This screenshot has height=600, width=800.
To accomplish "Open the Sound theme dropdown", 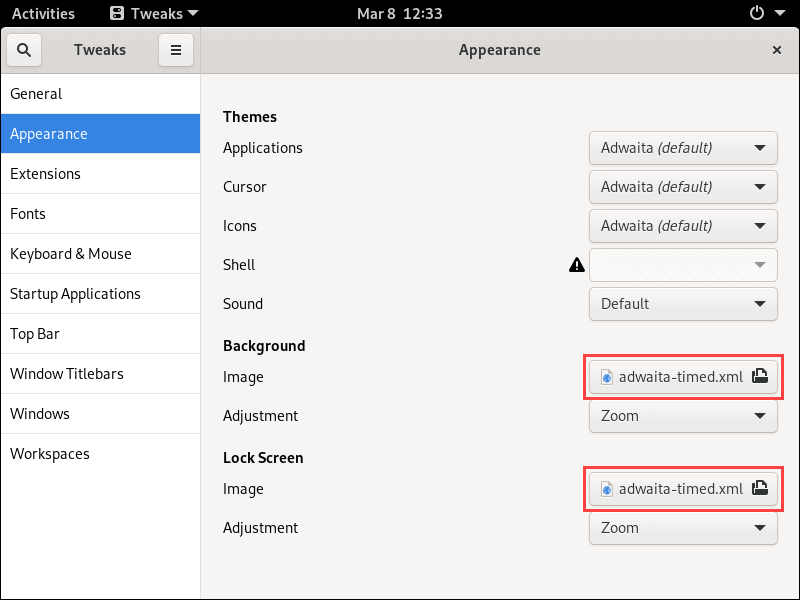I will (x=683, y=304).
